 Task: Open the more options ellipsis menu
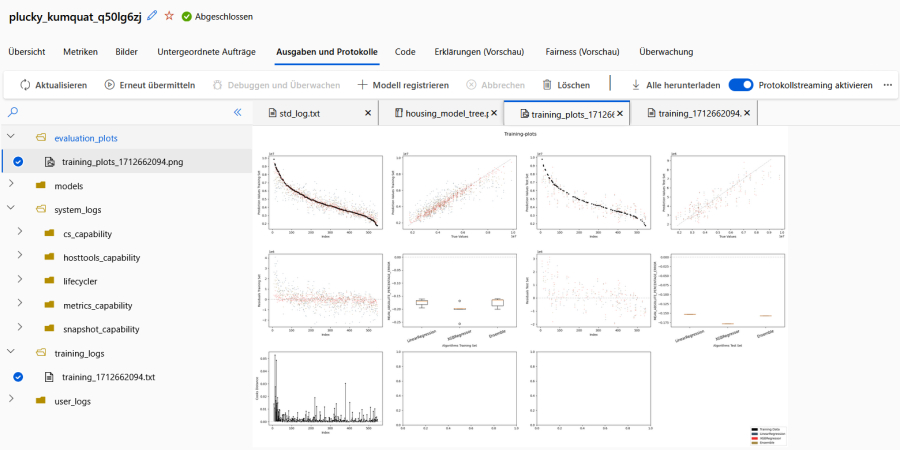[887, 86]
